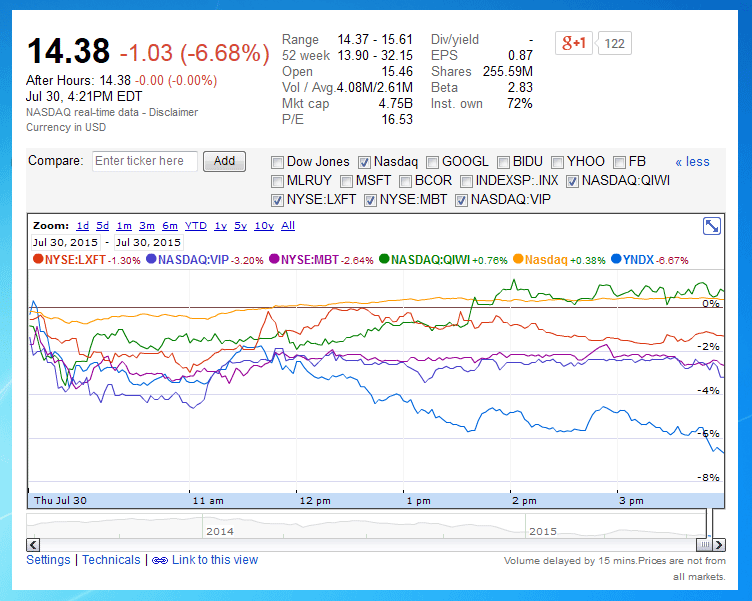This screenshot has height=601, width=752.
Task: Zoom chart to 1d
Action: [x=82, y=226]
